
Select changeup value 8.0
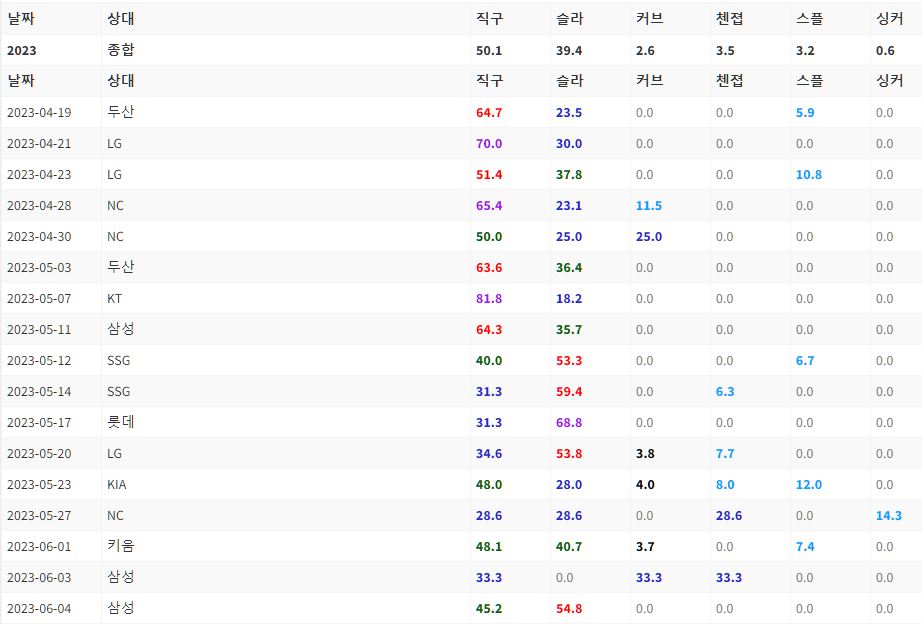(x=725, y=485)
